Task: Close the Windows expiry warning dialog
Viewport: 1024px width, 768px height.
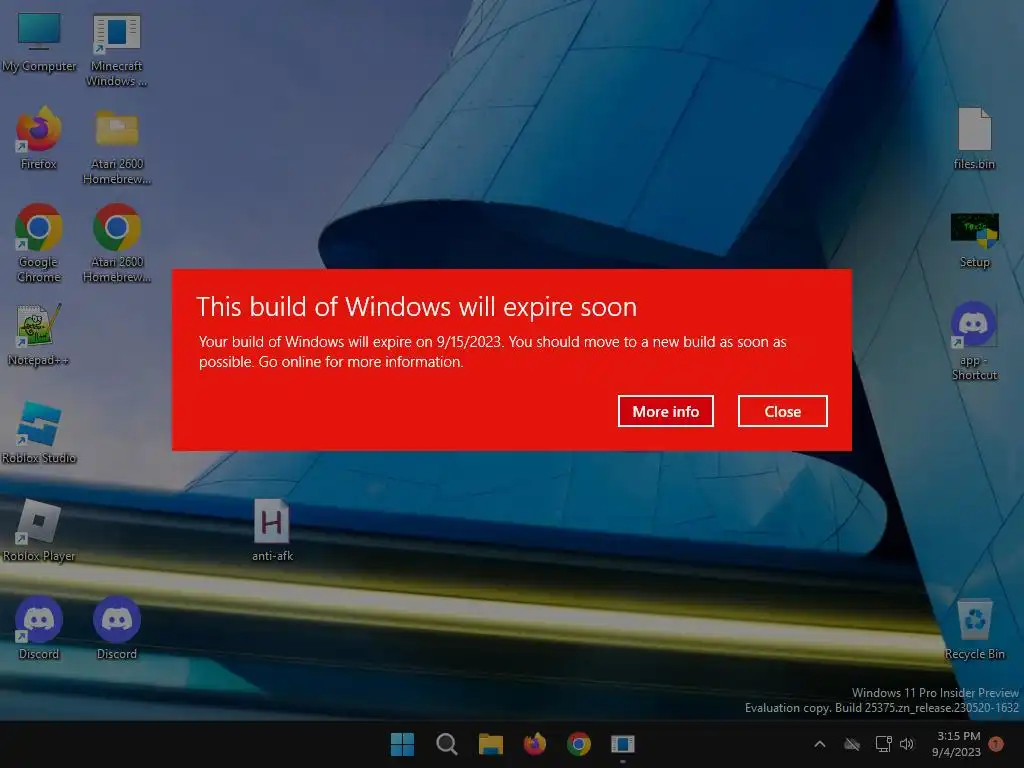Action: click(782, 411)
